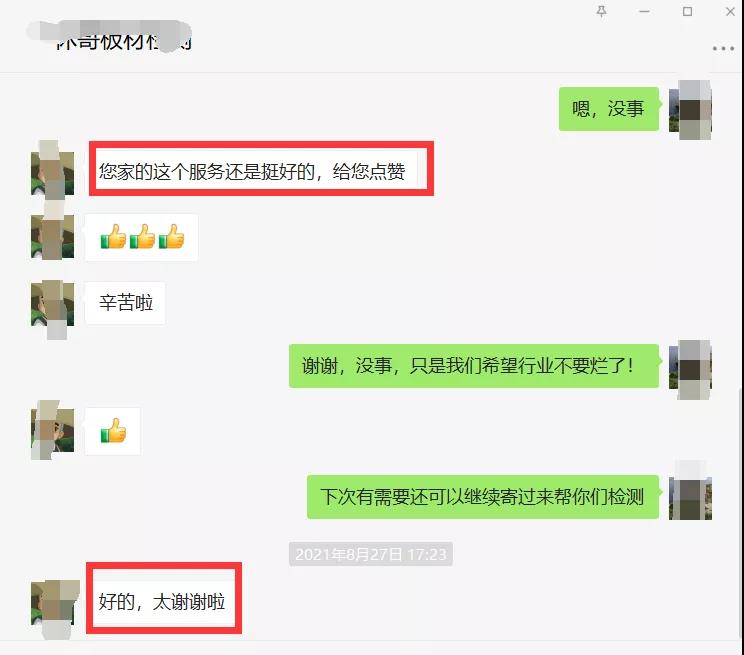Image resolution: width=744 pixels, height=655 pixels.
Task: Select message 下次有需要还可以继续寄过来帮你们检测
Action: tap(483, 497)
